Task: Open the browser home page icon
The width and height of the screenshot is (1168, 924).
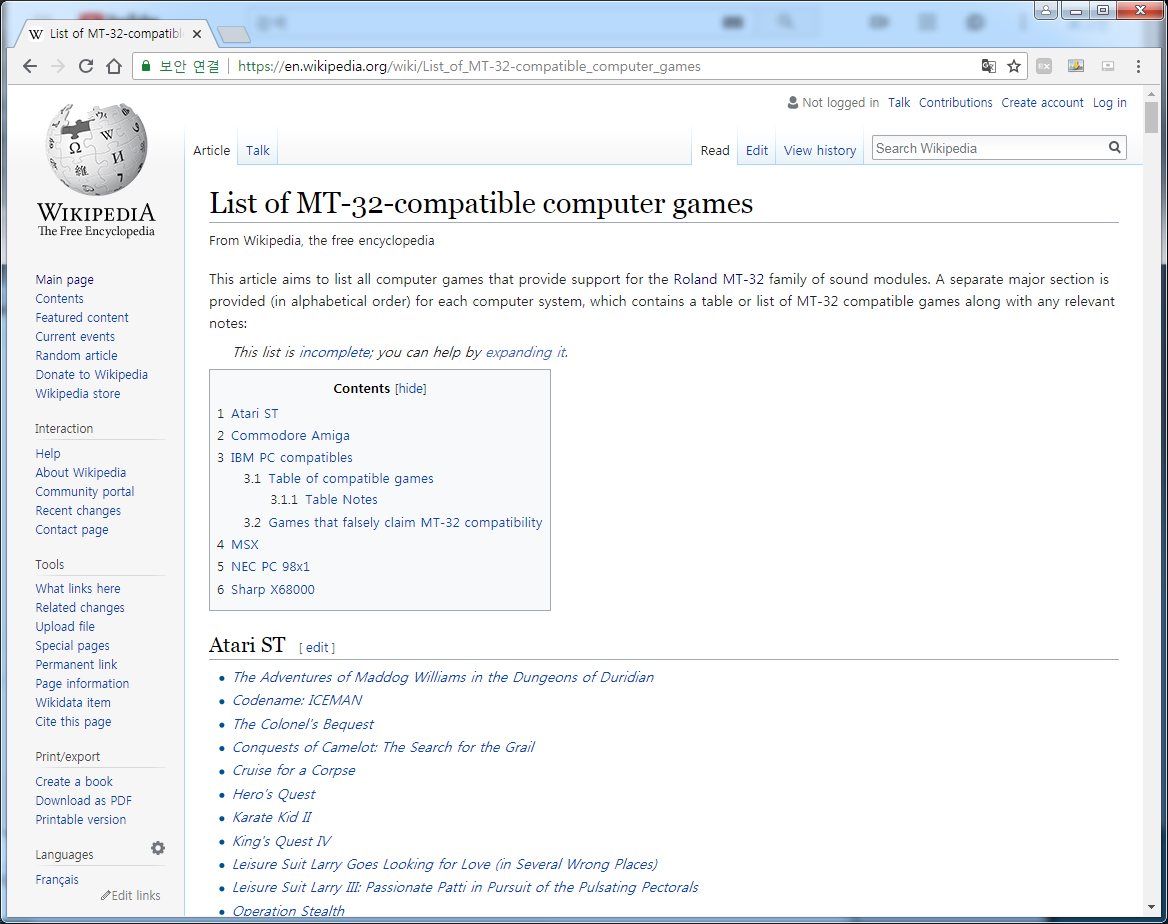Action: tap(114, 66)
